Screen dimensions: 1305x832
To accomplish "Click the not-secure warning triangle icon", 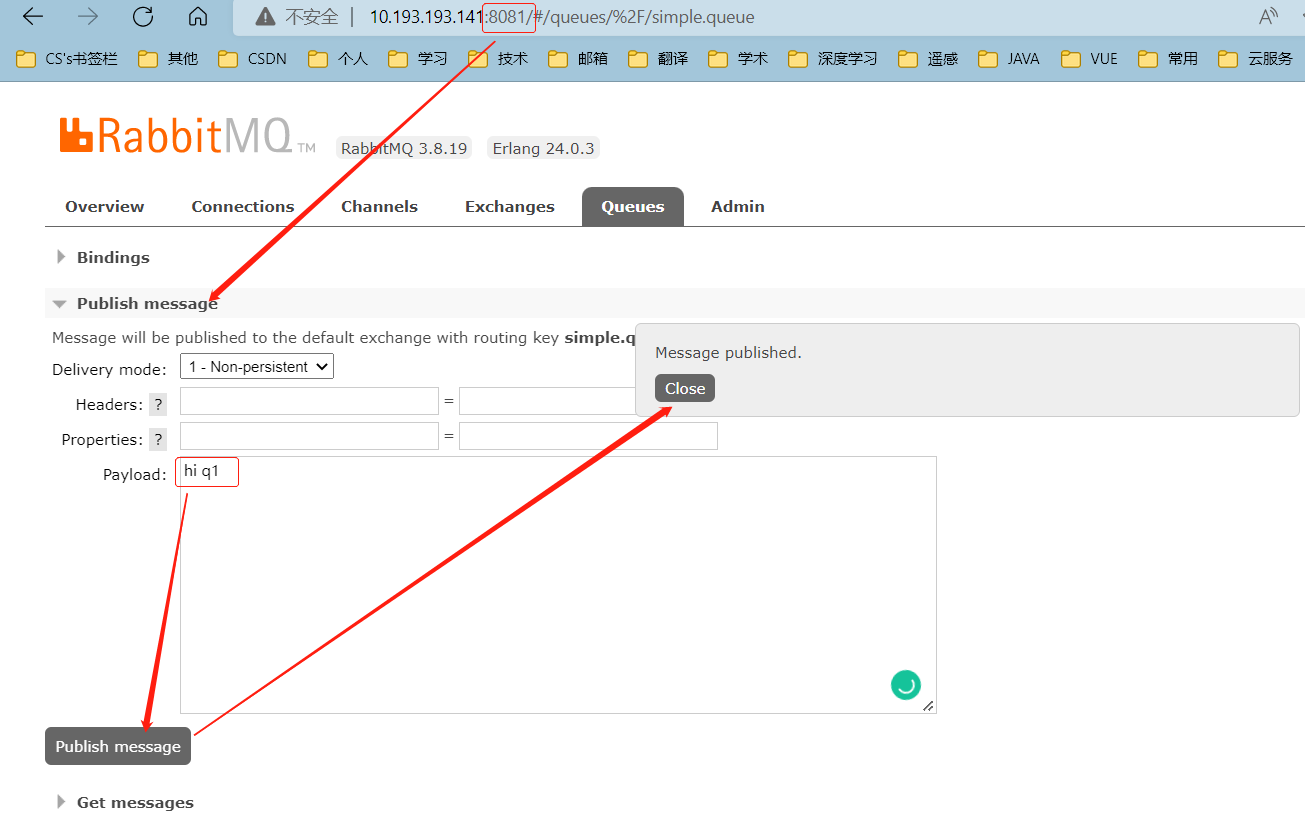I will point(265,17).
